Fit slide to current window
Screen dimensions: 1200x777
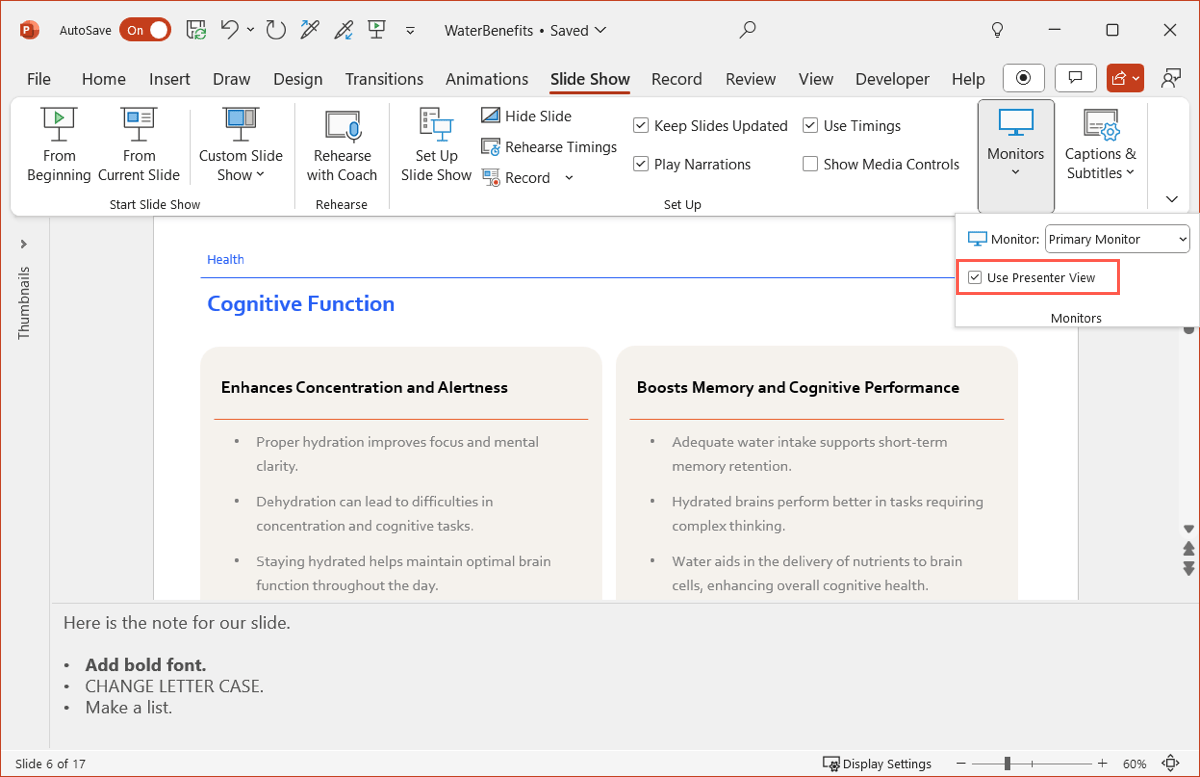click(1171, 764)
